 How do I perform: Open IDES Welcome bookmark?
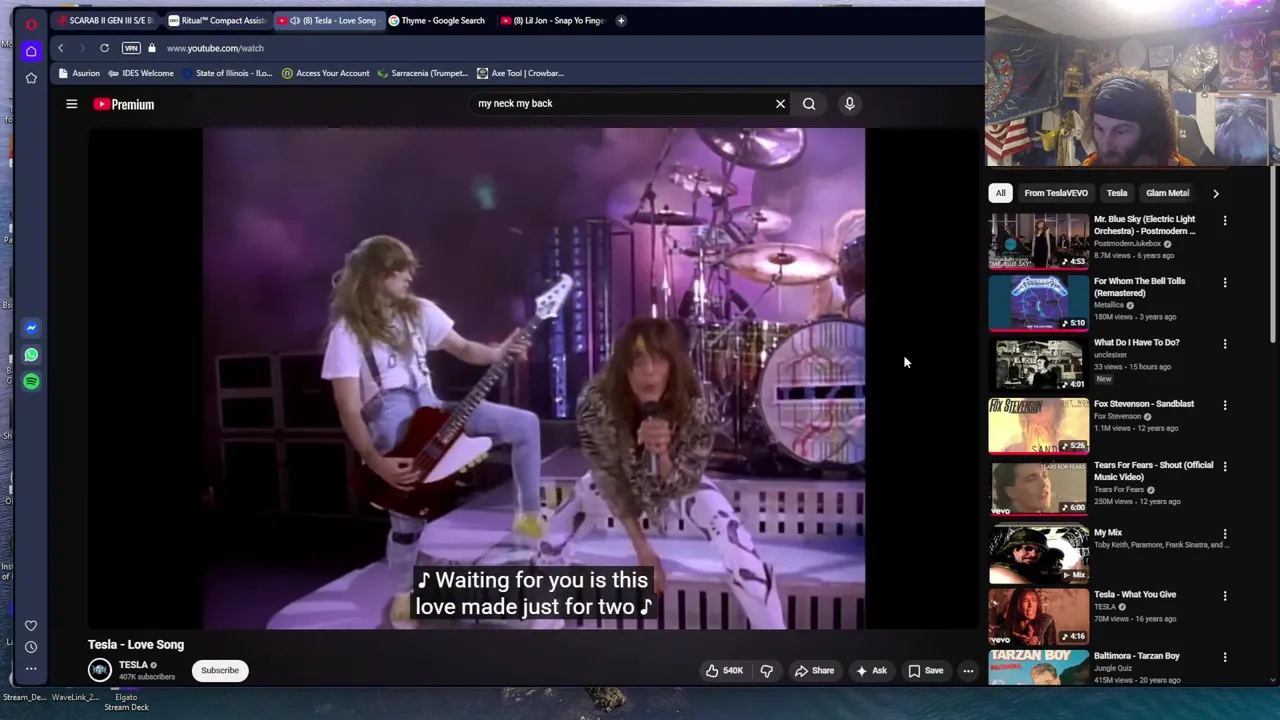141,73
